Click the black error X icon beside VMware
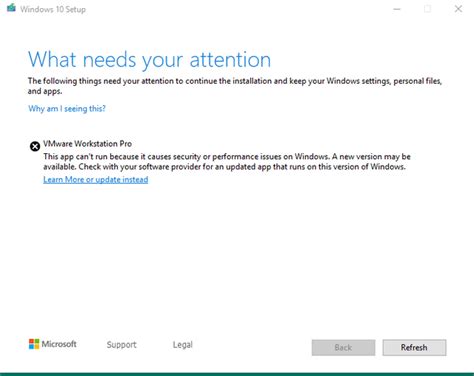 pos(35,146)
